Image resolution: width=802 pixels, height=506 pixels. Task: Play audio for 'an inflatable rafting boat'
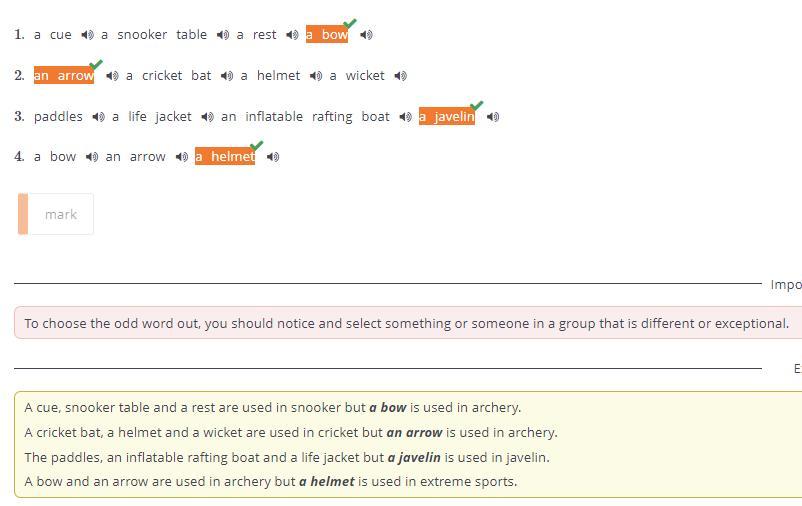click(x=405, y=117)
